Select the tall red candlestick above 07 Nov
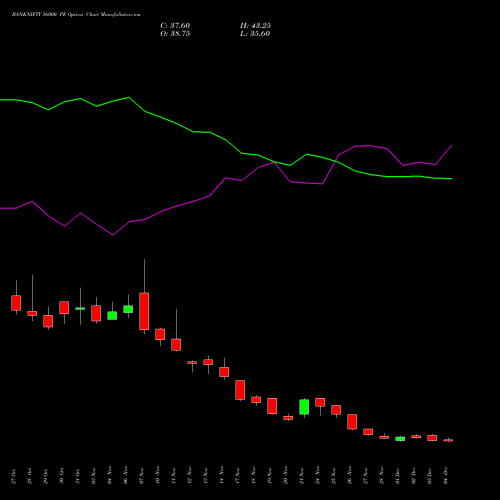Screen dimensions: 500x500 click(x=144, y=311)
